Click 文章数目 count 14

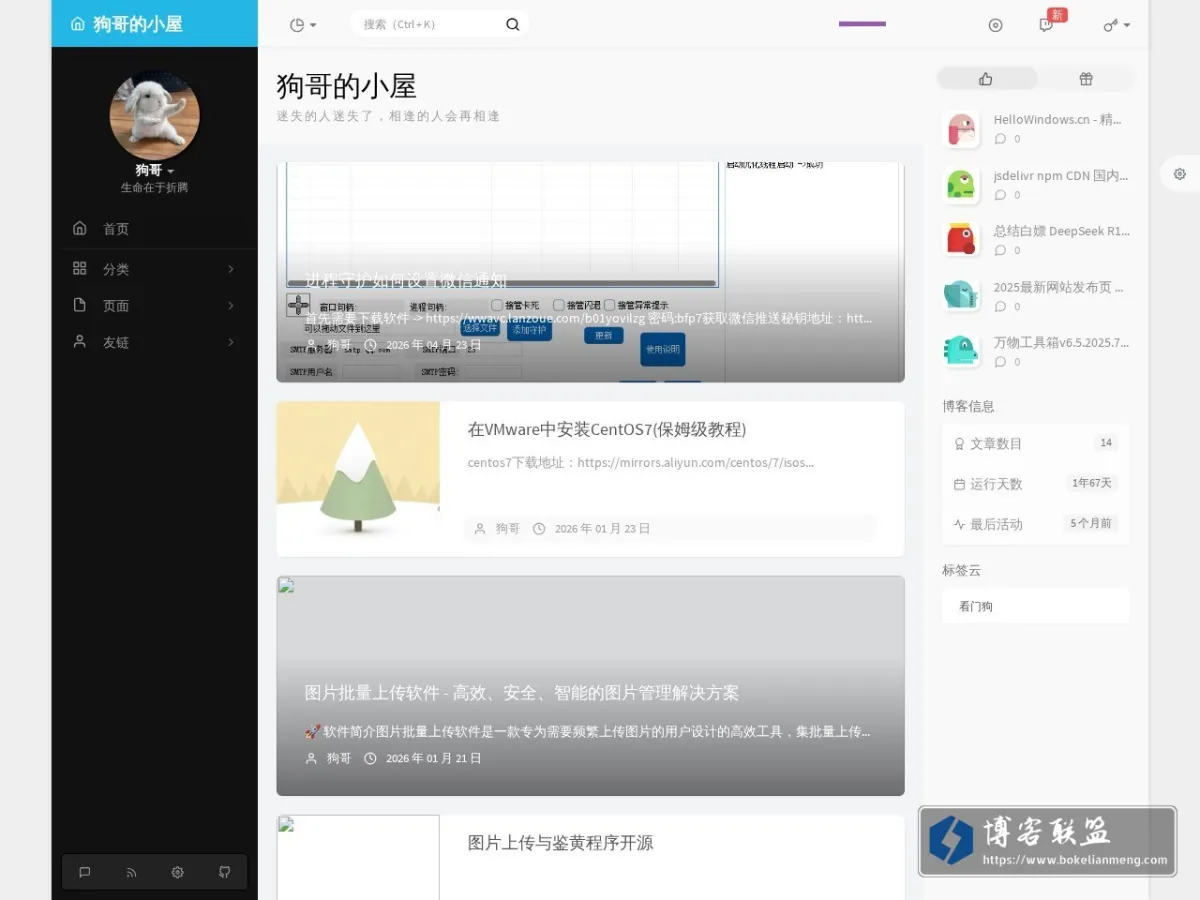click(x=1106, y=443)
